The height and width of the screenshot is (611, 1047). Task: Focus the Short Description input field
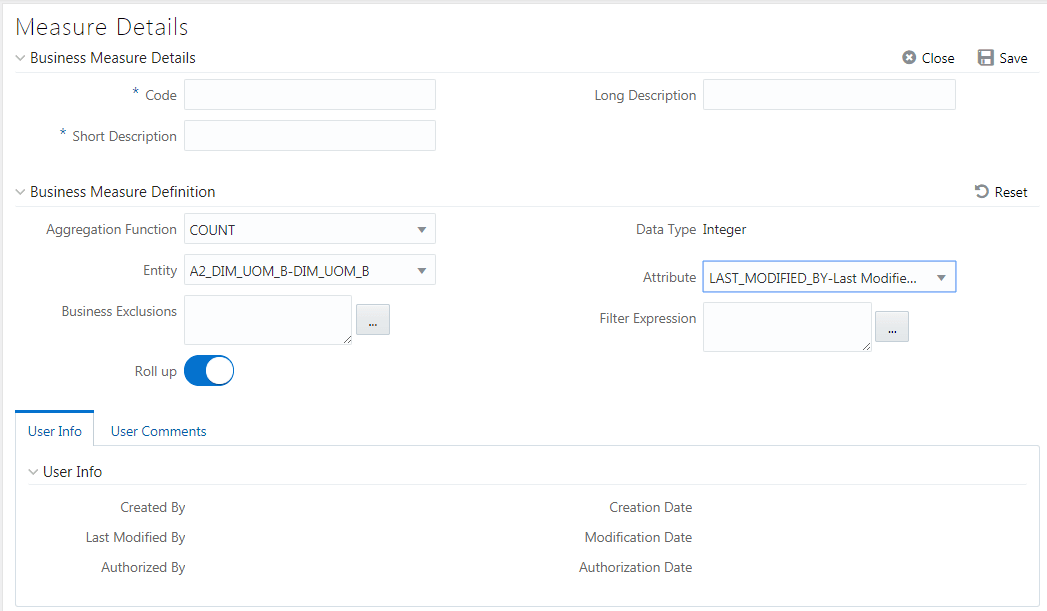(310, 135)
